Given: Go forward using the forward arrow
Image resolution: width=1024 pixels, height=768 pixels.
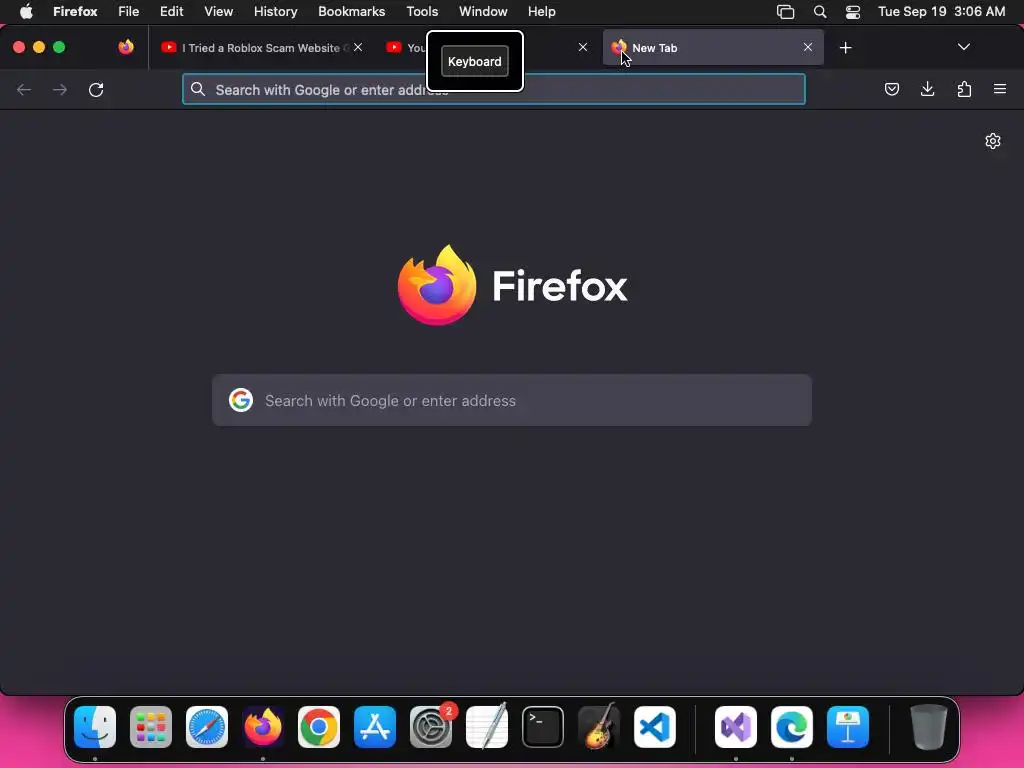Looking at the screenshot, I should click(60, 89).
